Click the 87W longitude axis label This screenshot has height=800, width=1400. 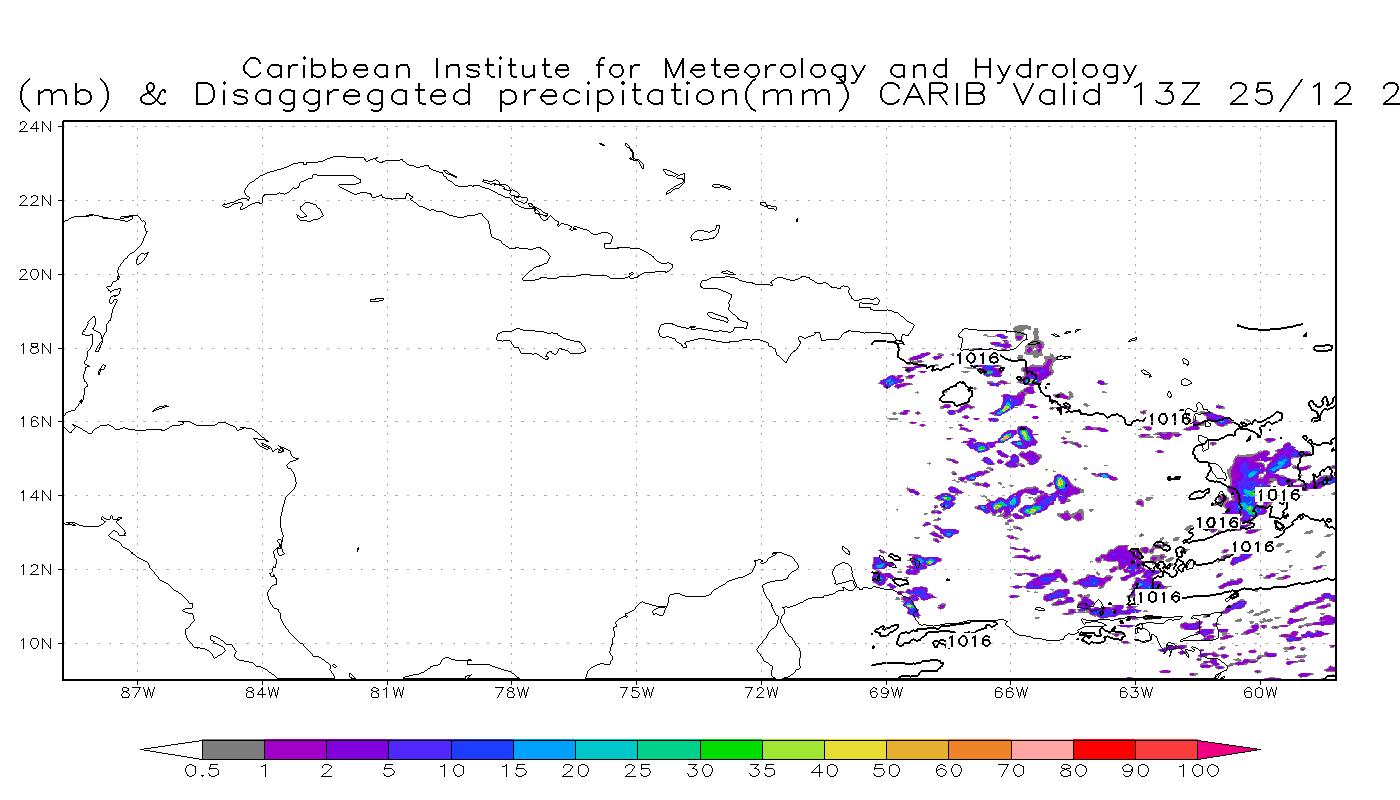pos(137,692)
